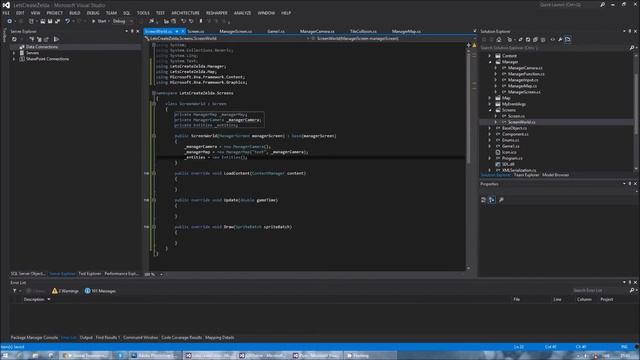Open the ARCHITECTURE menu
The image size is (640, 360).
click(185, 13)
